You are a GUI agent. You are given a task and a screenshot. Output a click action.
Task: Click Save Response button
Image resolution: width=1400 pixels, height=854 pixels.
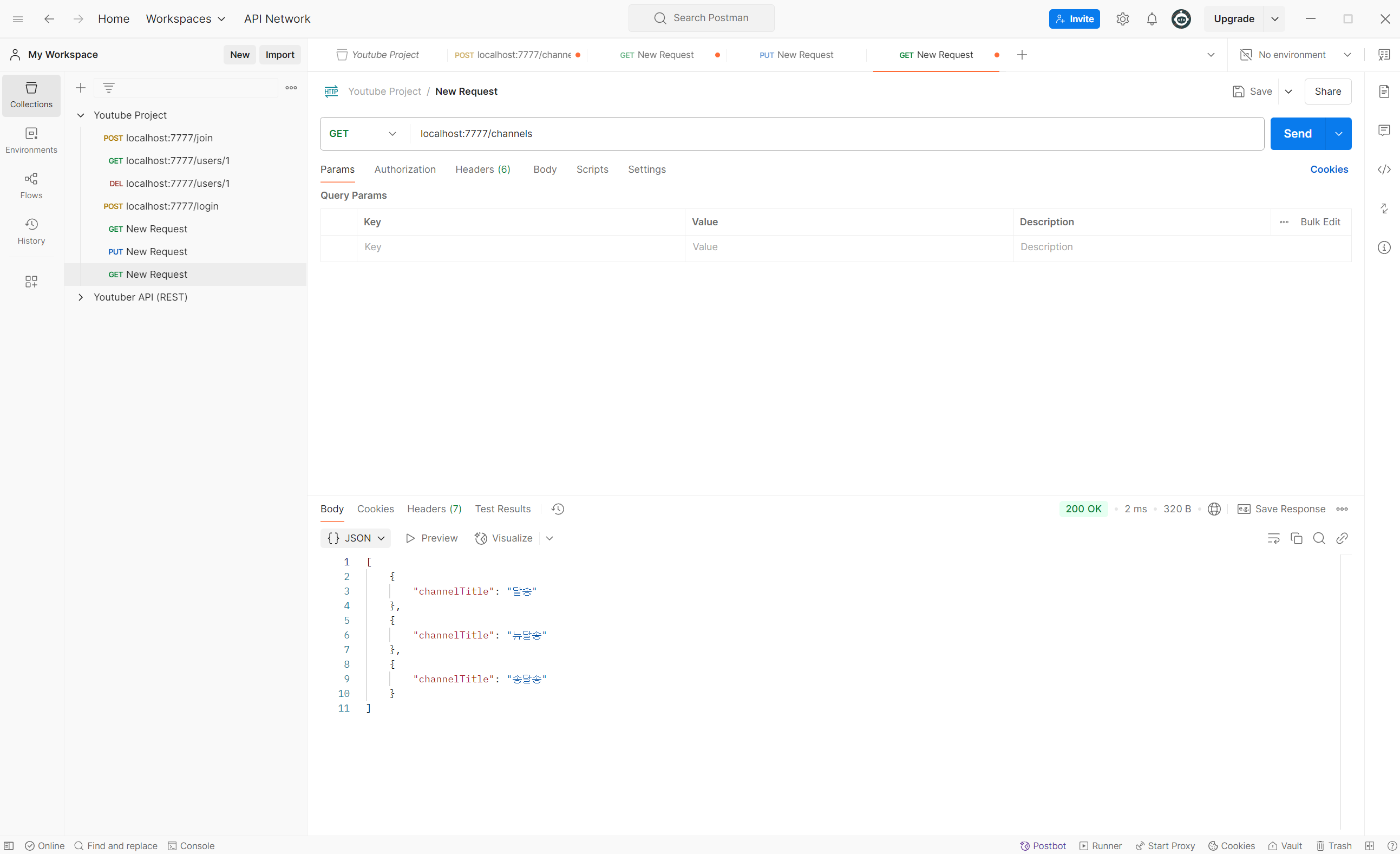(x=1282, y=509)
